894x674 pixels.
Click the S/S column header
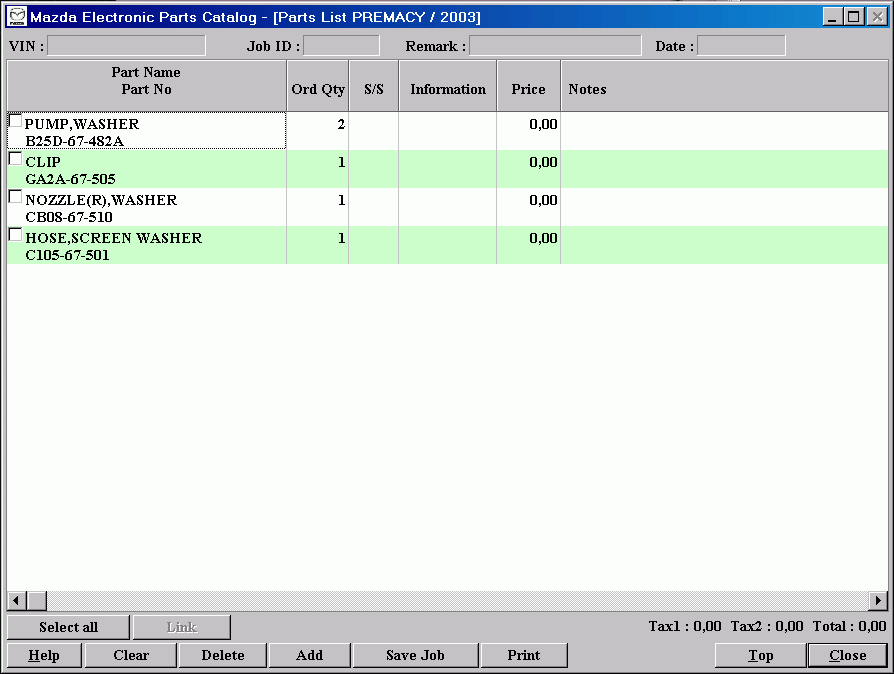point(373,86)
